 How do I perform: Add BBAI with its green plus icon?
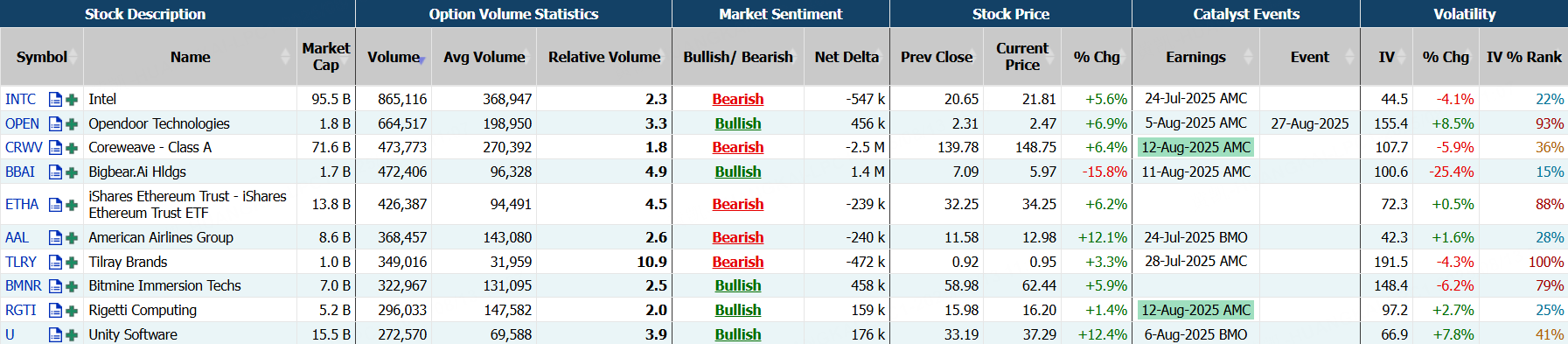point(72,172)
